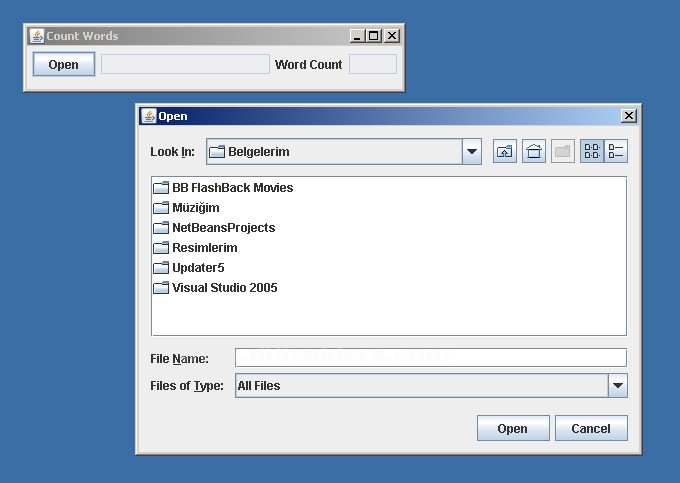This screenshot has height=483, width=680.
Task: Expand the Look In dropdown arrow
Action: [x=472, y=152]
